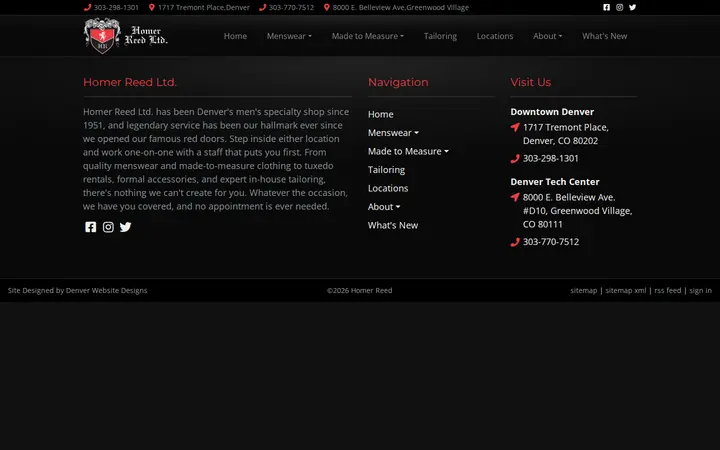Viewport: 720px width, 450px height.
Task: Go to Tailoring in header menu
Action: point(440,36)
